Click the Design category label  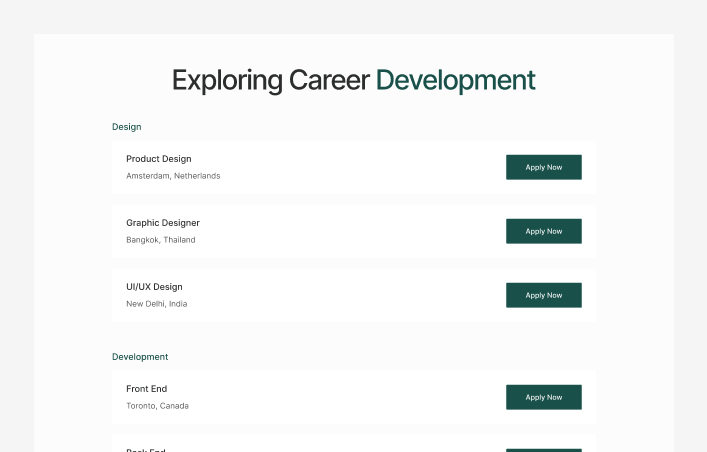tap(126, 127)
